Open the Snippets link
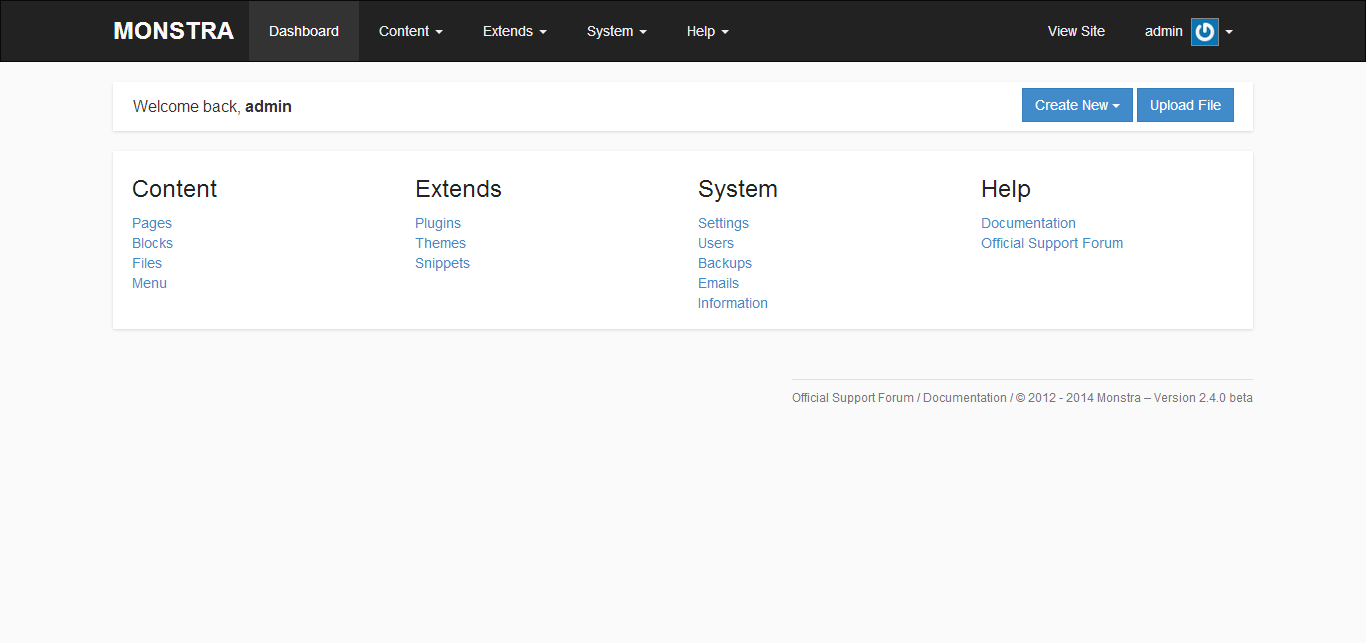Screen dimensions: 1366x643 tap(442, 263)
